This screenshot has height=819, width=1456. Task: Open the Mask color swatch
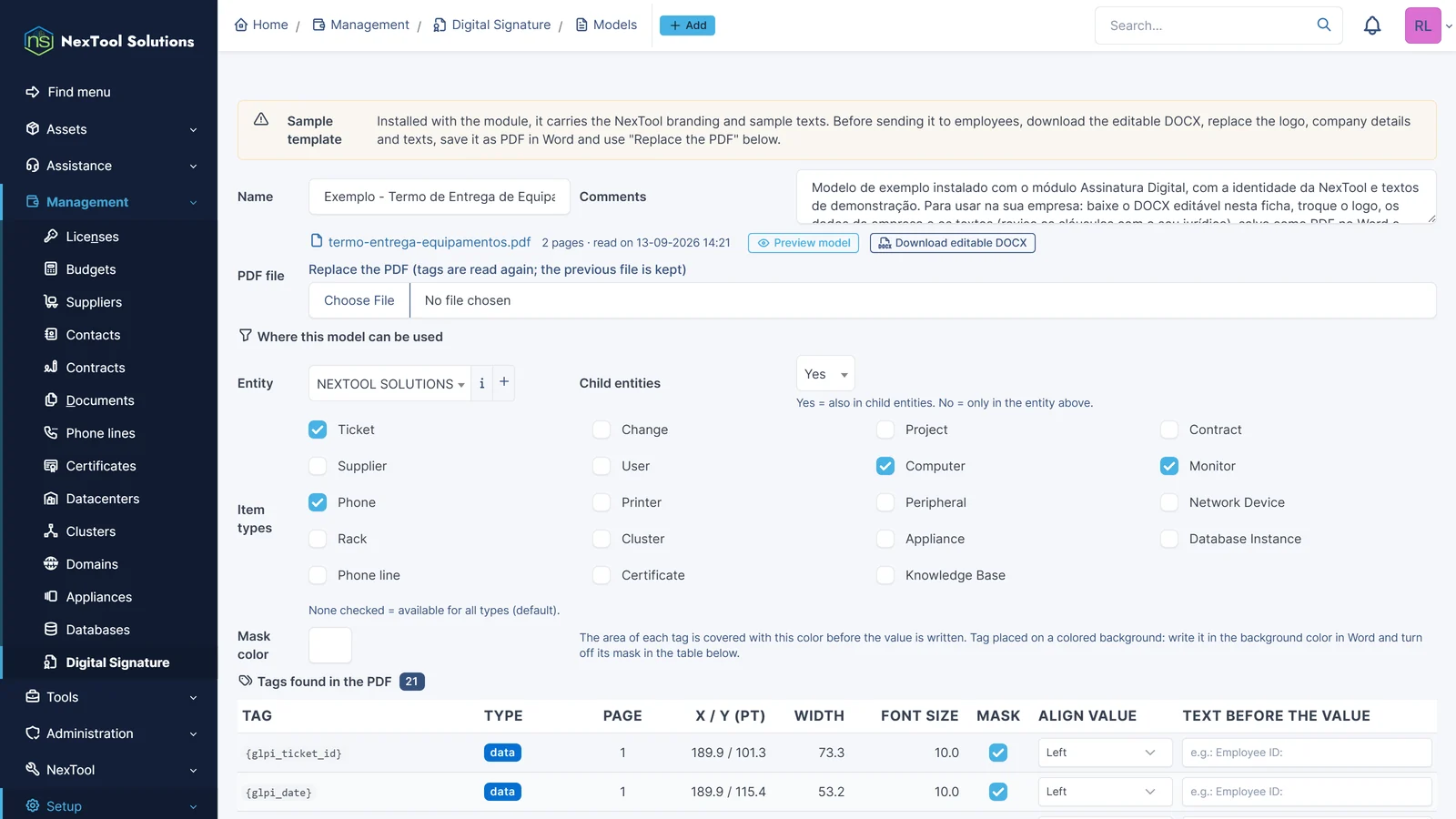click(x=330, y=645)
